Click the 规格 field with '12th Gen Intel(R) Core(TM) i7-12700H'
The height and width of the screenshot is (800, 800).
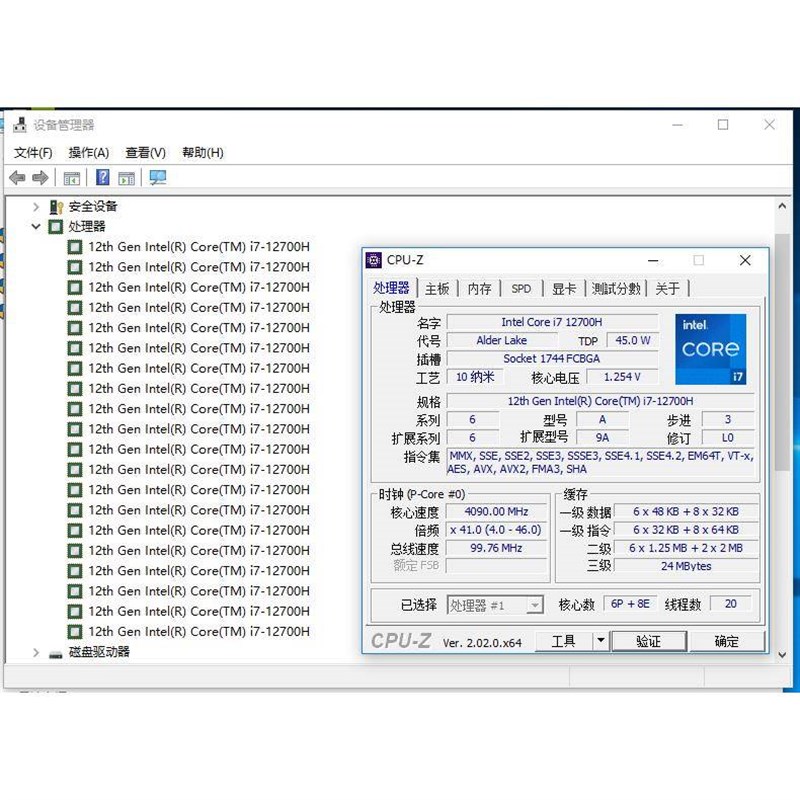[x=601, y=401]
